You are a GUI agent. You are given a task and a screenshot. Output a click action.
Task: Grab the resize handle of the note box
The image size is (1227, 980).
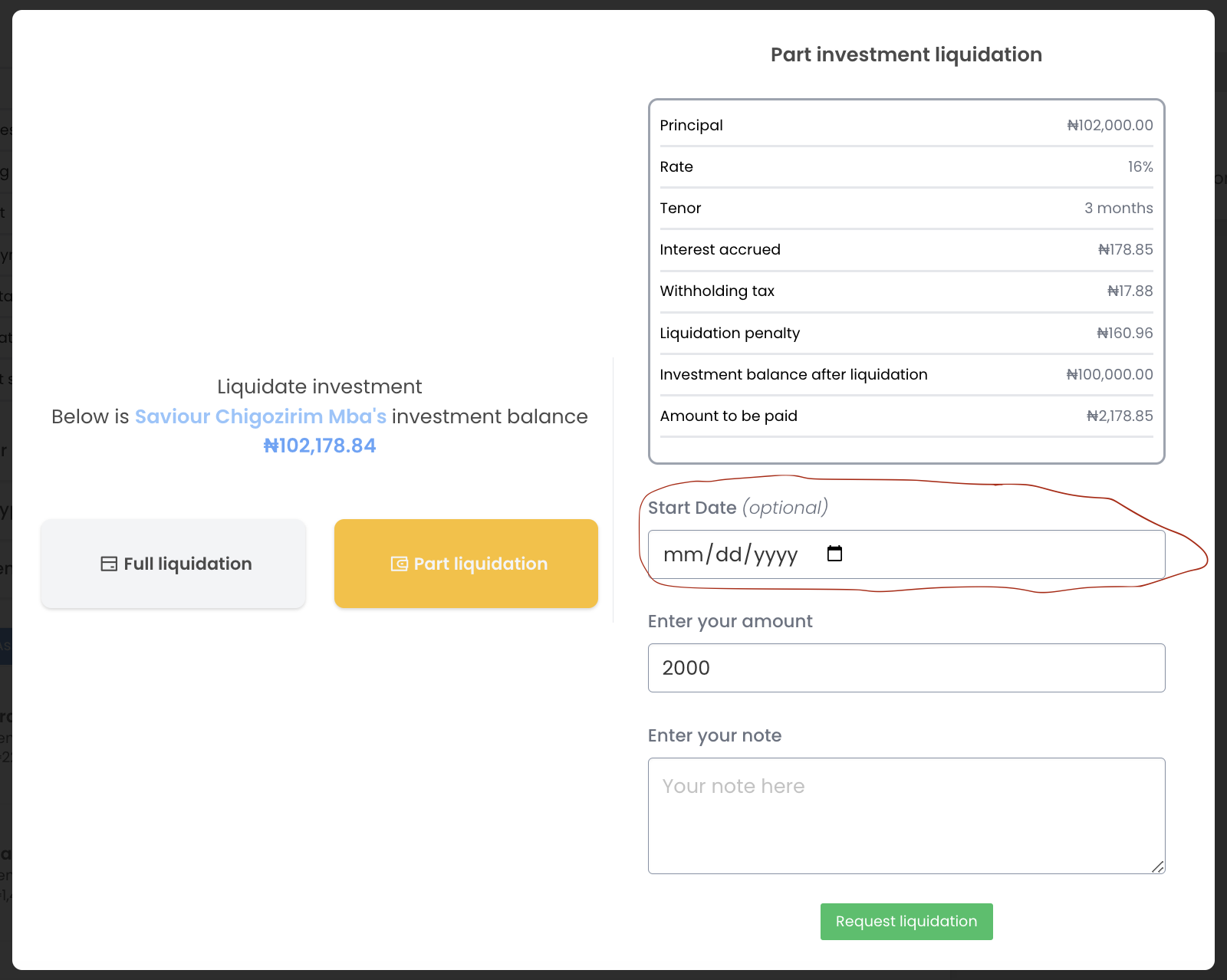[1157, 867]
